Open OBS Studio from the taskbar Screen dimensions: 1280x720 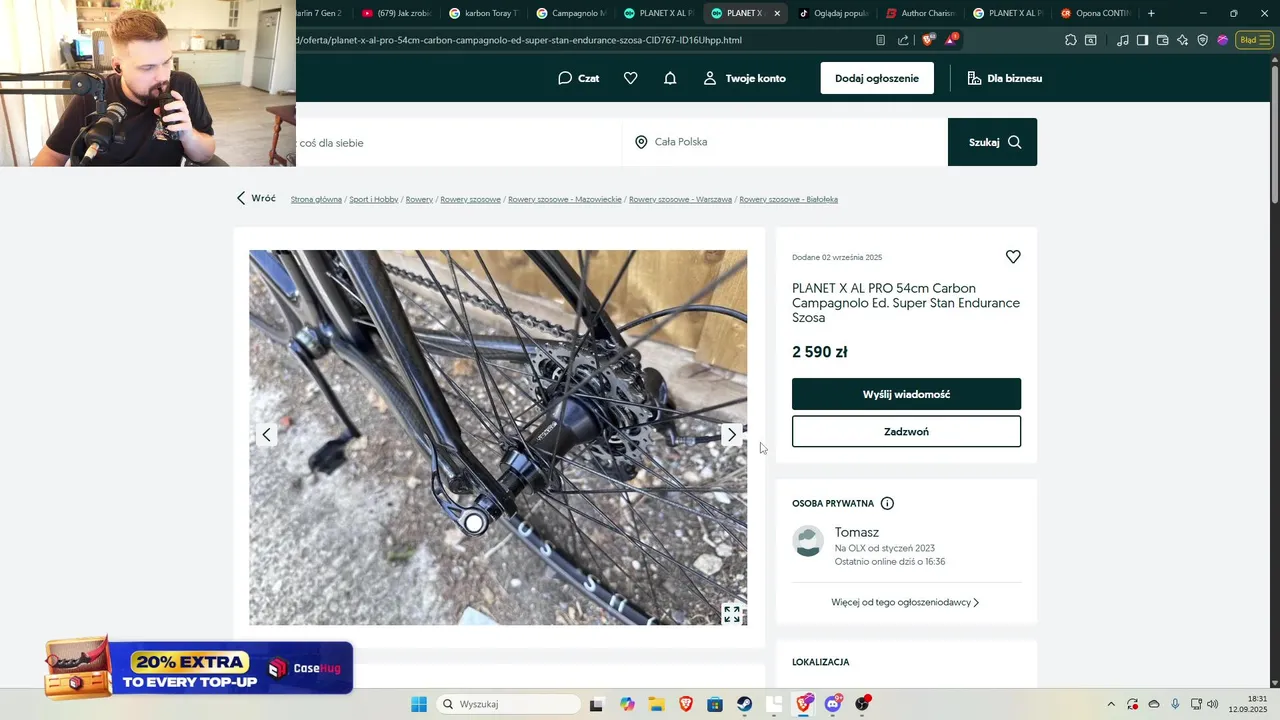click(x=863, y=704)
